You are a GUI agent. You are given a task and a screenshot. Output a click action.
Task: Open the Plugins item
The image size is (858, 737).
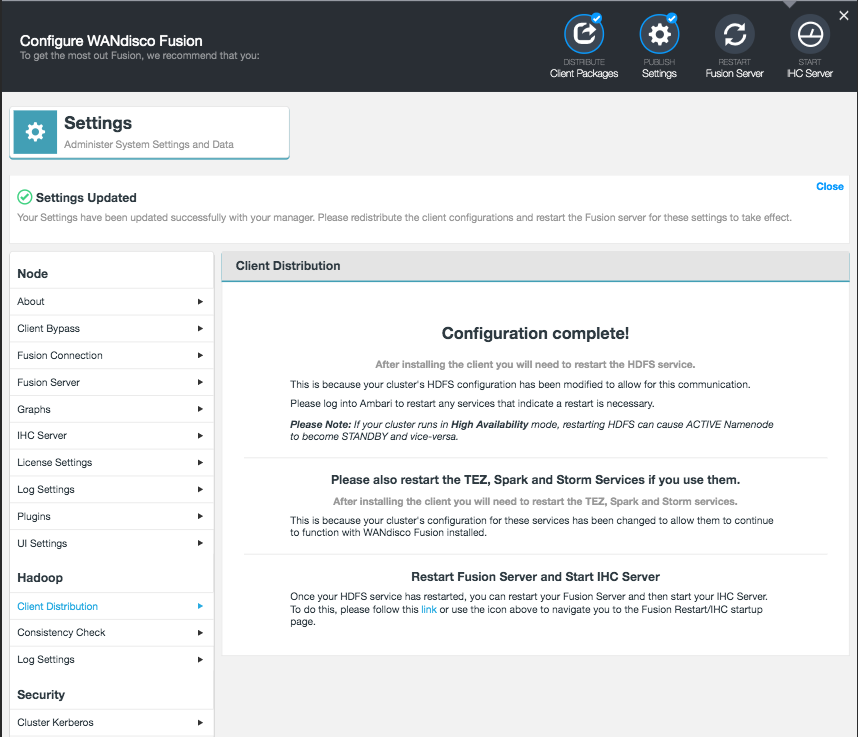pyautogui.click(x=112, y=516)
